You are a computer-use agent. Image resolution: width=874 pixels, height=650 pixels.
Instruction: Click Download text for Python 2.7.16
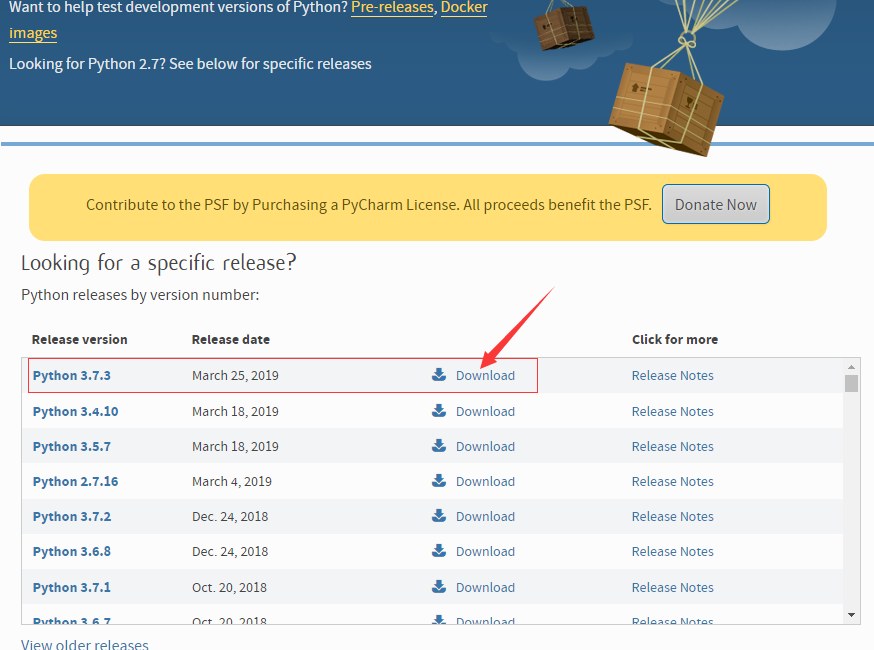pos(485,482)
